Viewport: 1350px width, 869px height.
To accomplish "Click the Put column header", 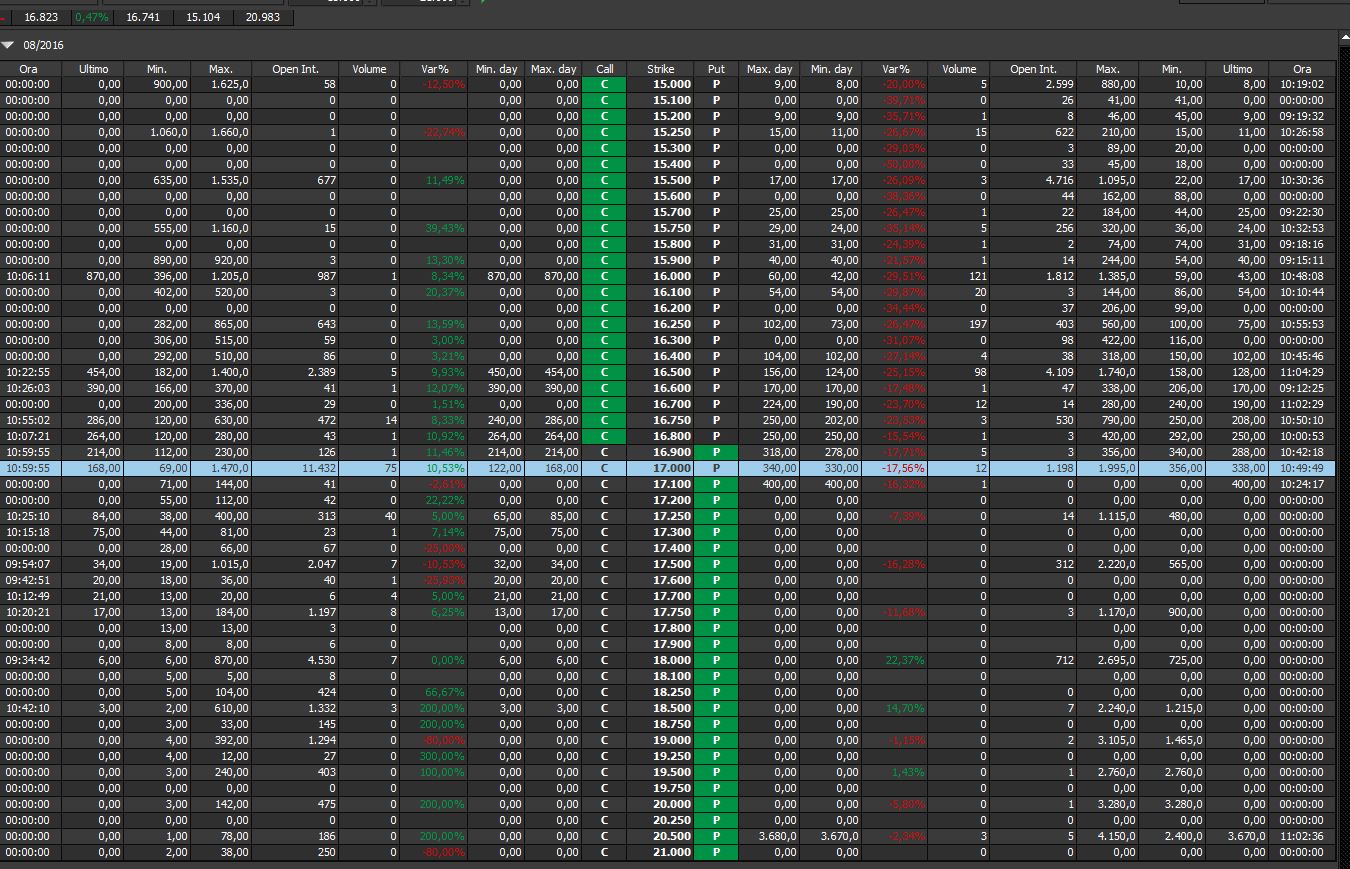I will 716,69.
